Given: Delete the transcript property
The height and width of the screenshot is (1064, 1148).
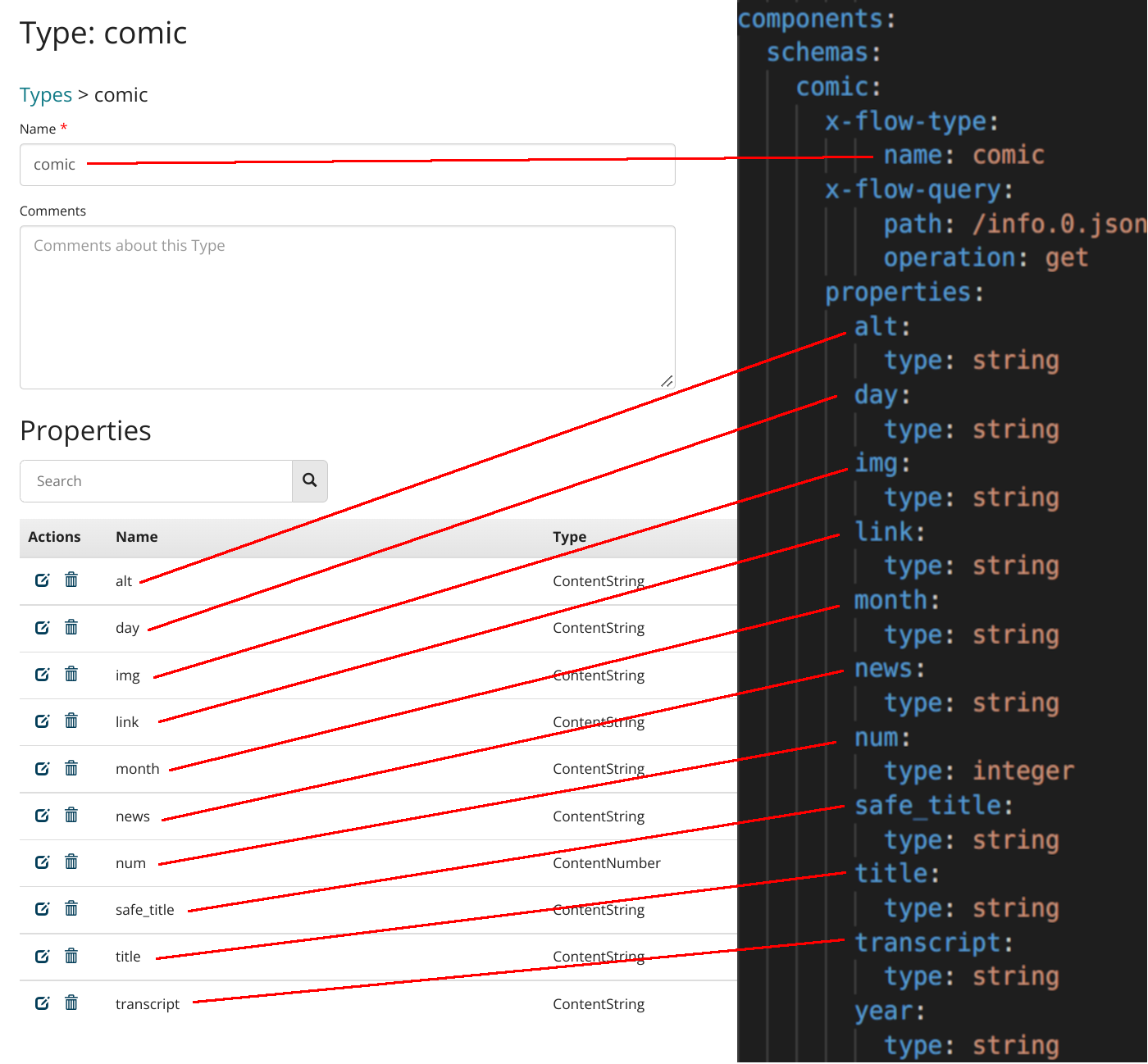Looking at the screenshot, I should (x=71, y=1003).
